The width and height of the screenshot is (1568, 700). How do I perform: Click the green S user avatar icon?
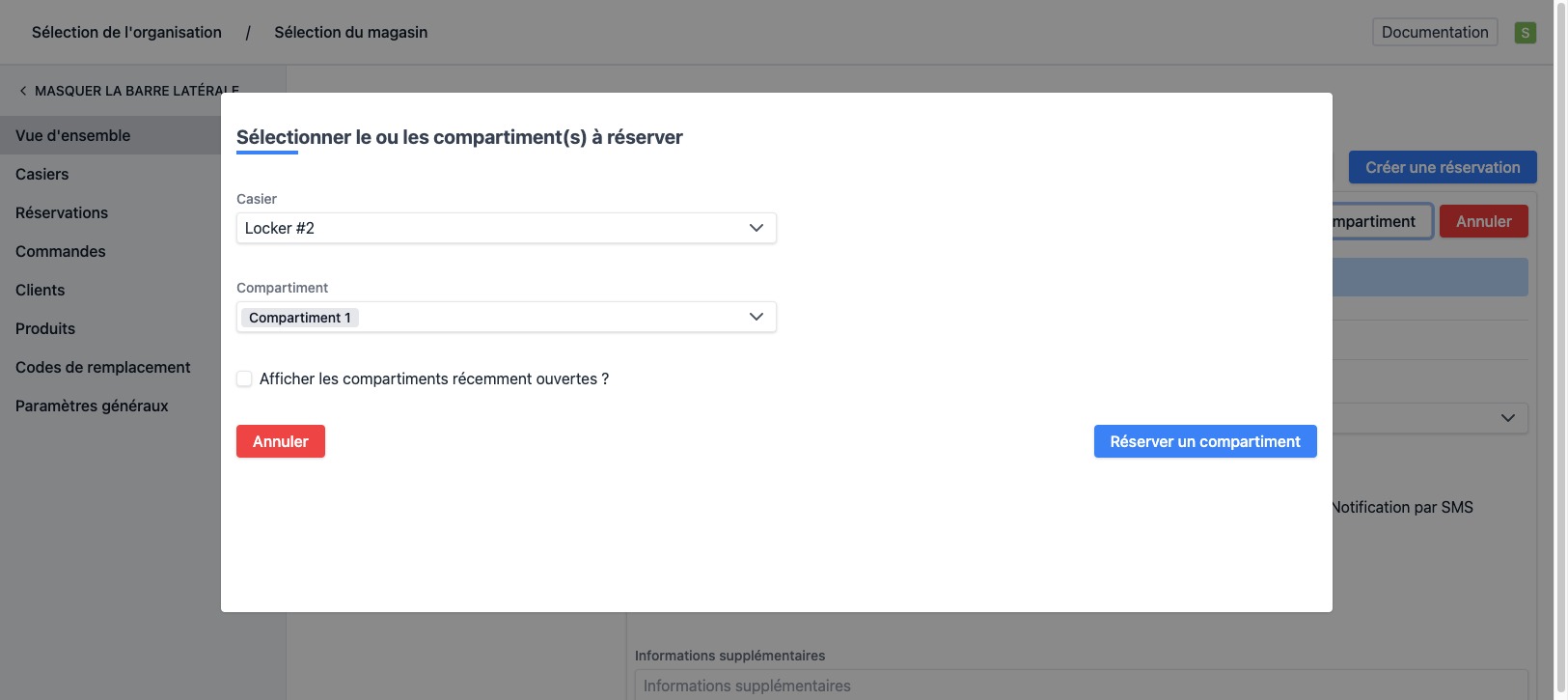[x=1525, y=33]
